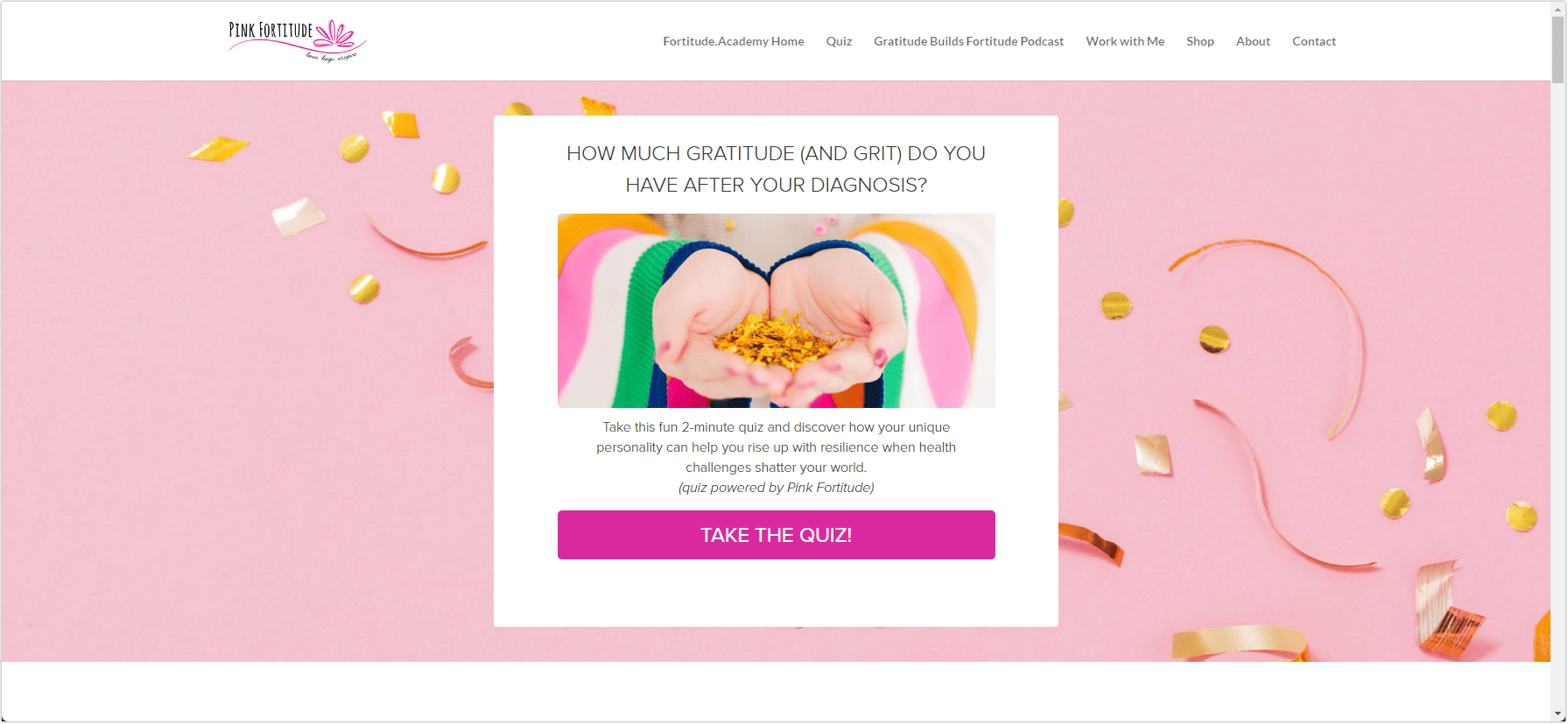Open Gratitude Builds Fortitude Podcast link
This screenshot has width=1568, height=724.
pos(968,41)
